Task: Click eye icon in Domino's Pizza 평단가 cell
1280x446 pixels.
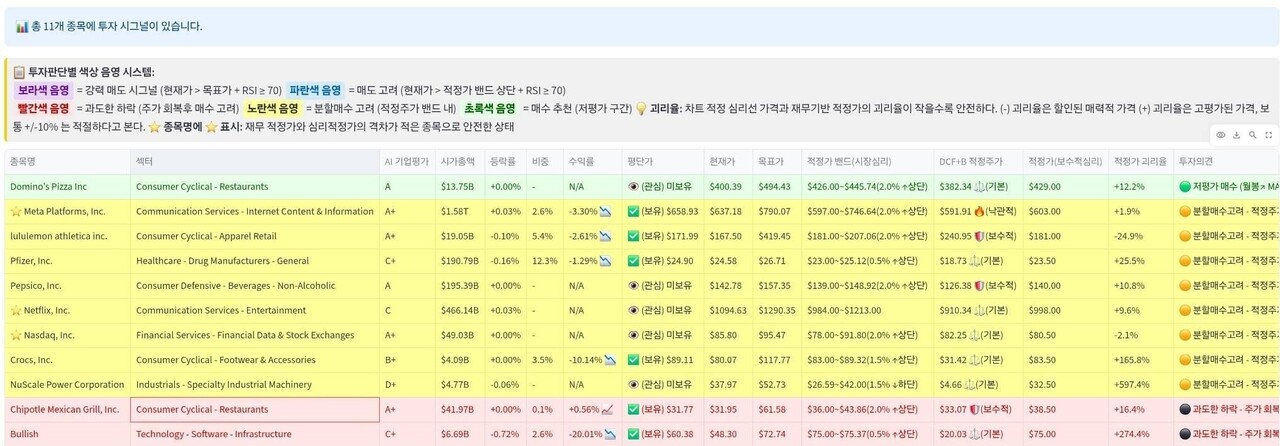Action: (x=633, y=187)
